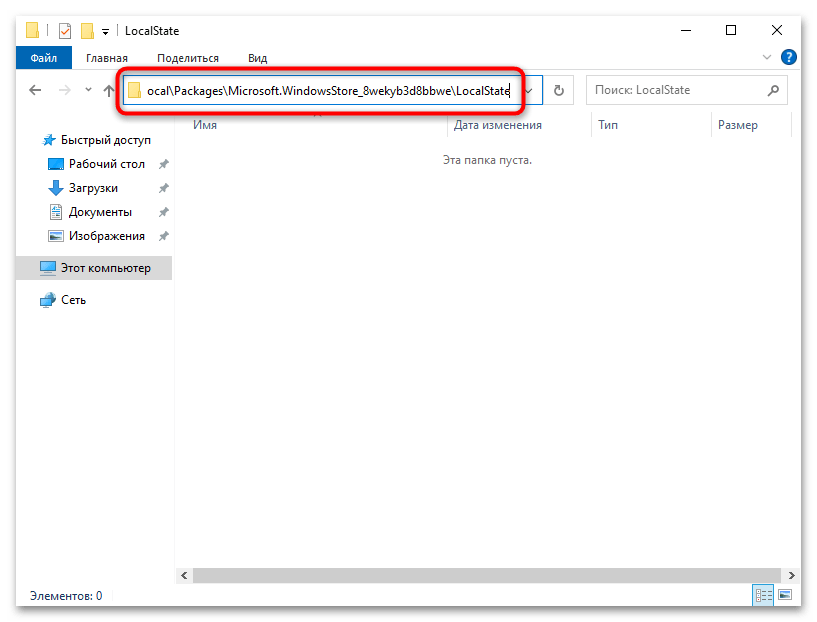Select Этот компьютер in navigation pane

(x=94, y=268)
